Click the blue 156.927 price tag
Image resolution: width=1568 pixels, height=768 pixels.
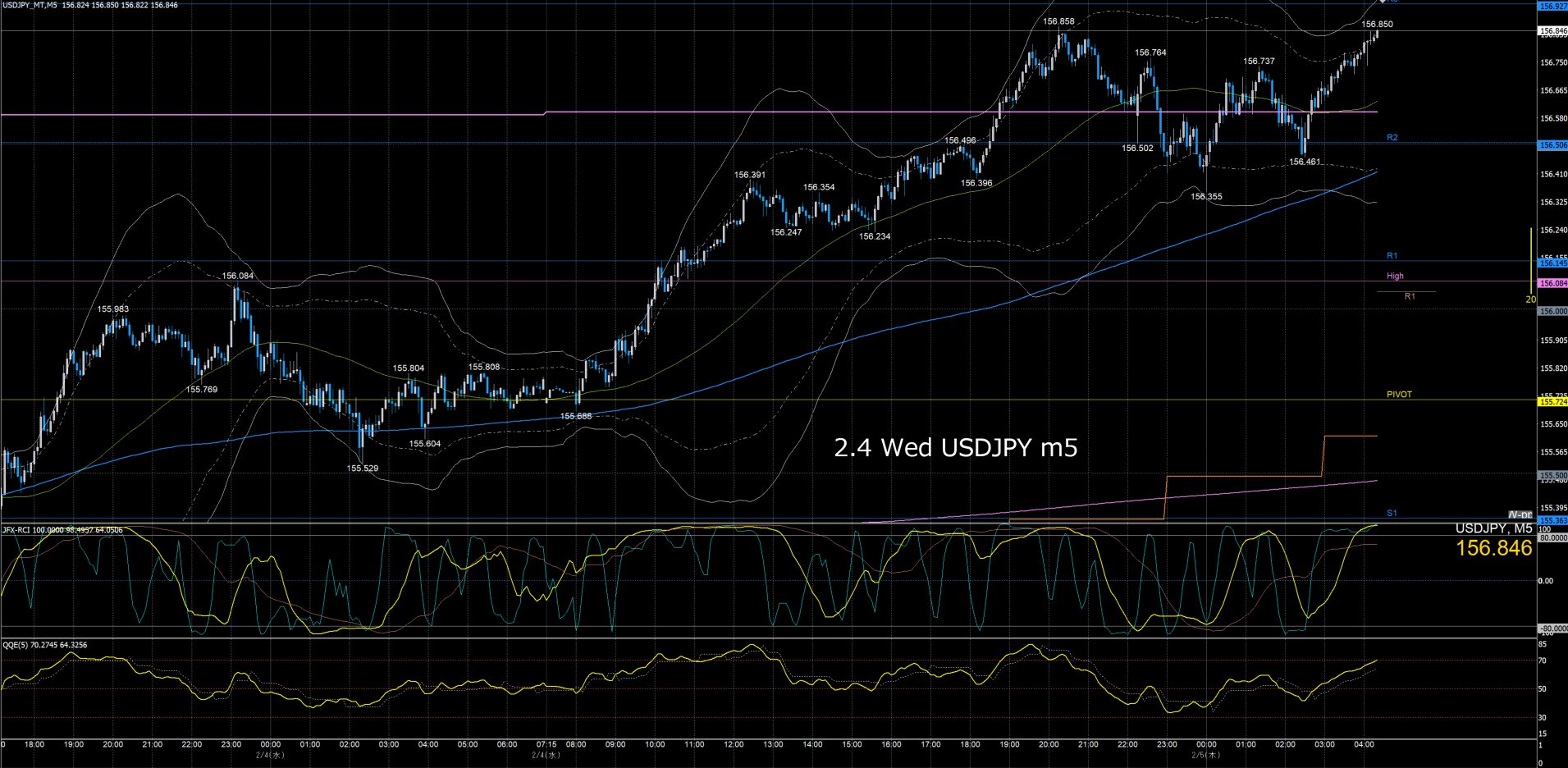[1552, 7]
